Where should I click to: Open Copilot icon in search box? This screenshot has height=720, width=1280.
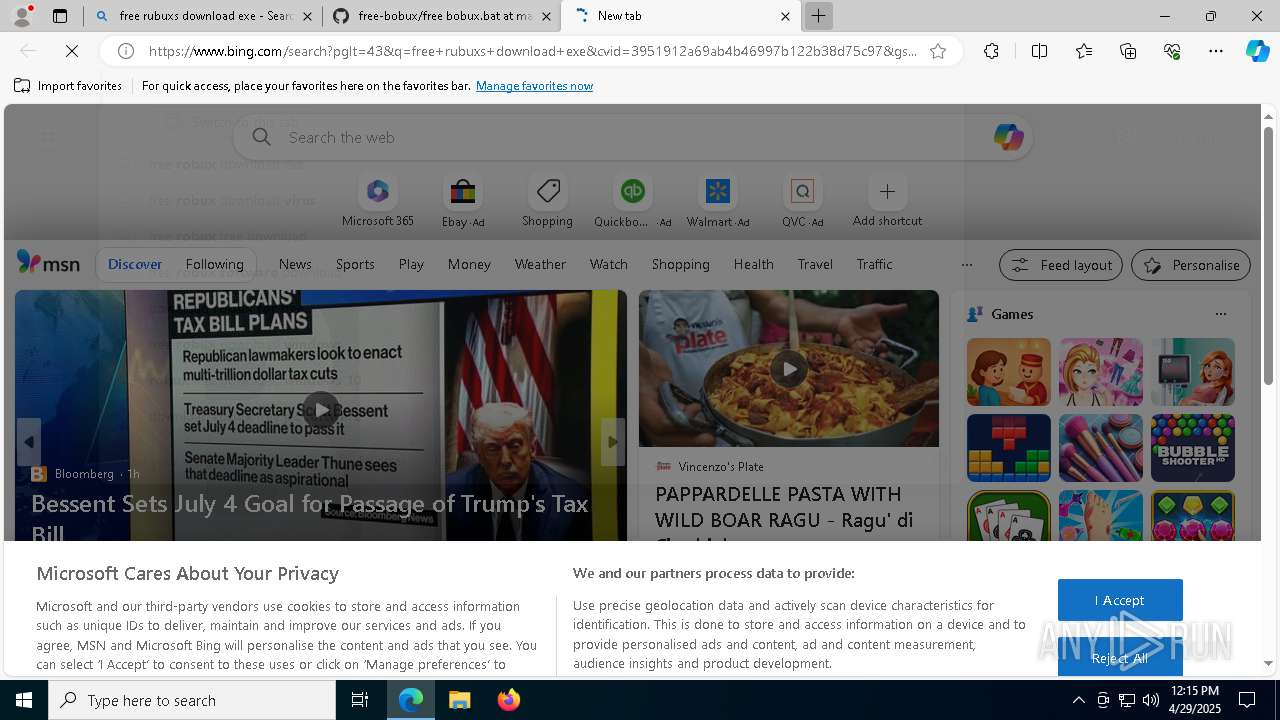1008,137
